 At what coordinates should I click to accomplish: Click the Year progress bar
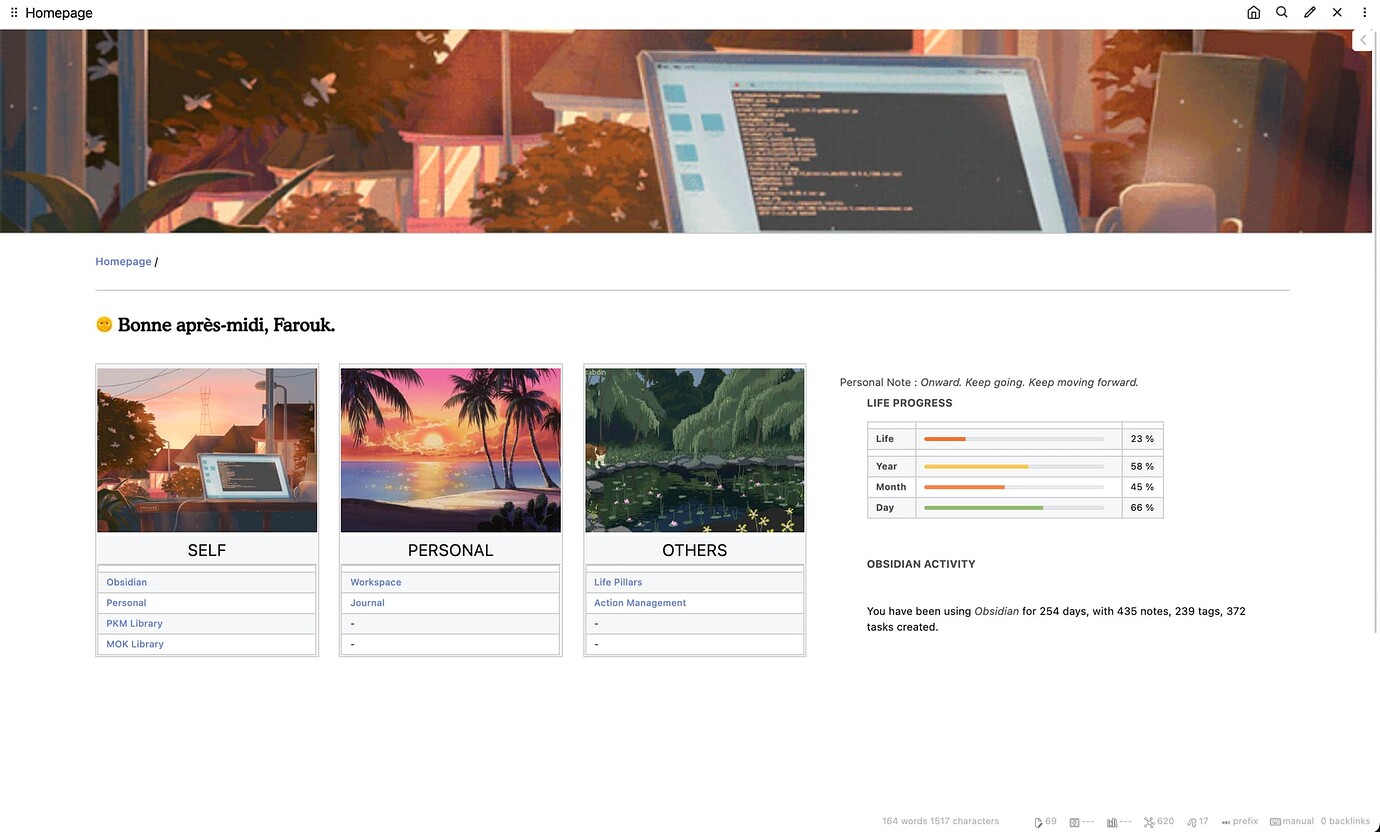click(x=1014, y=466)
